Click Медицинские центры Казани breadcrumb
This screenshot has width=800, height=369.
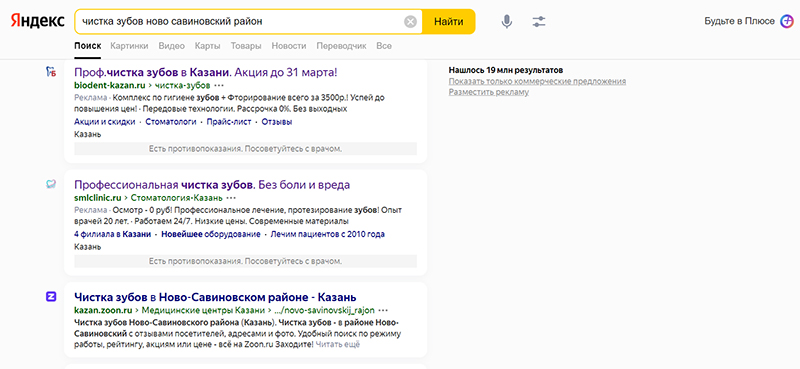point(203,310)
